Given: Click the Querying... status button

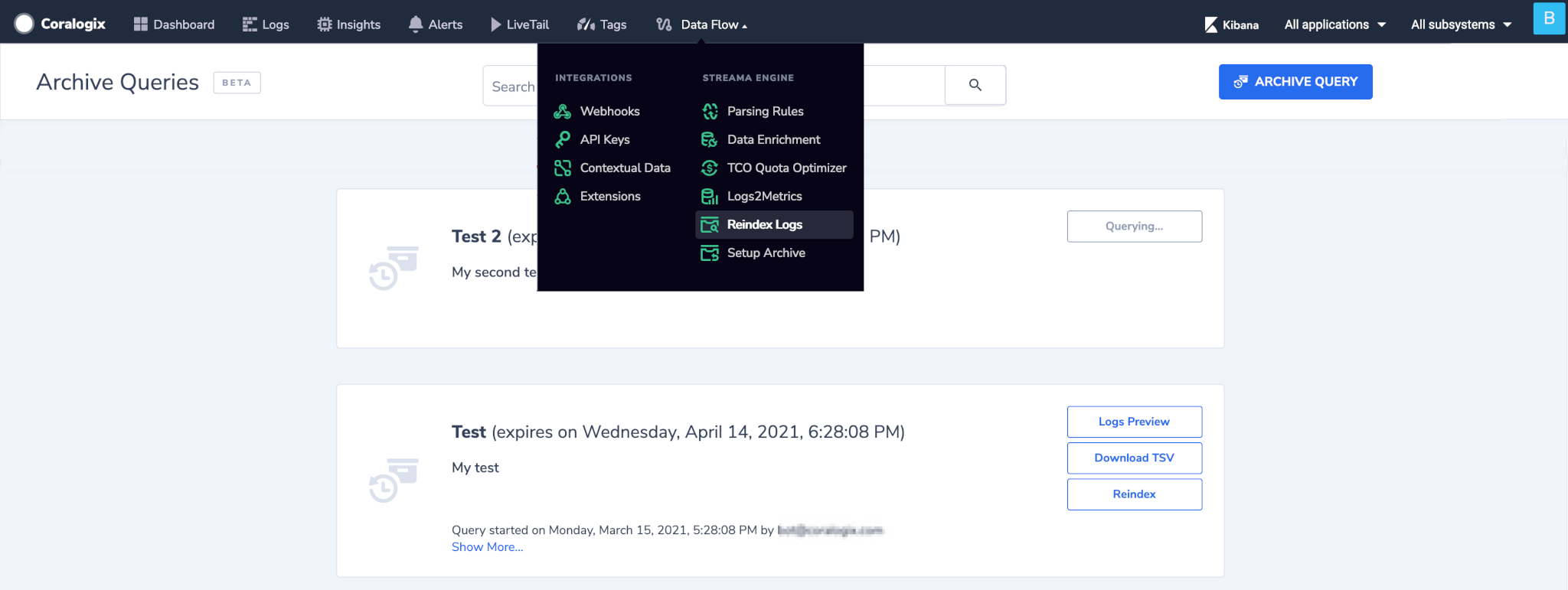Looking at the screenshot, I should pos(1135,227).
